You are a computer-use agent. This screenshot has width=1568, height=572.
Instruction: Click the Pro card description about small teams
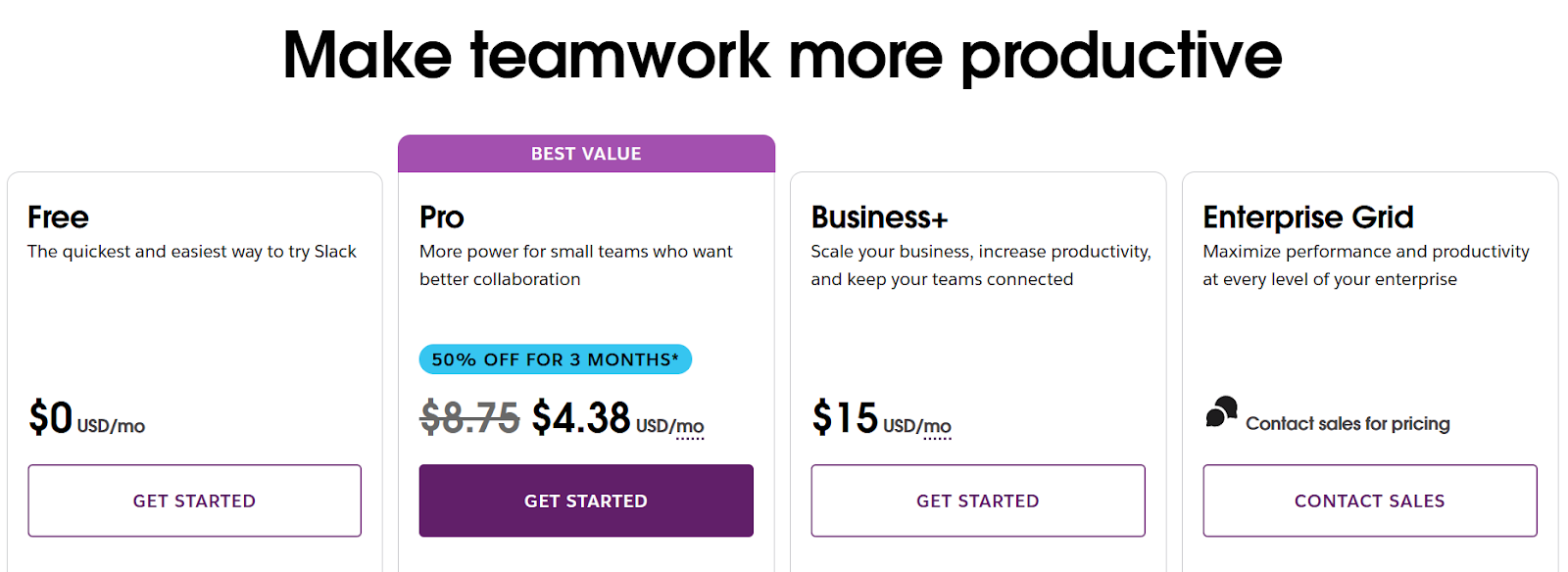pos(573,264)
